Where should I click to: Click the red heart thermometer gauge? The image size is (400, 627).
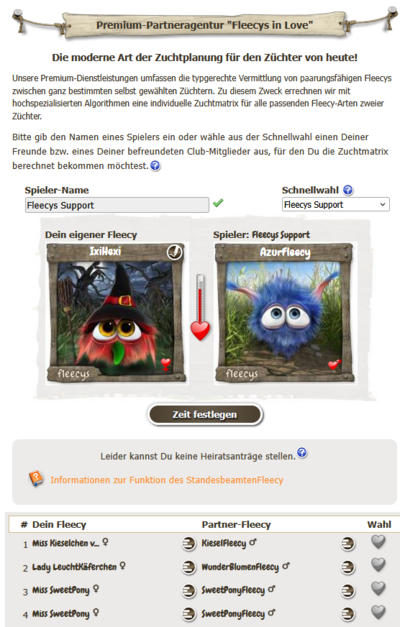coord(200,307)
